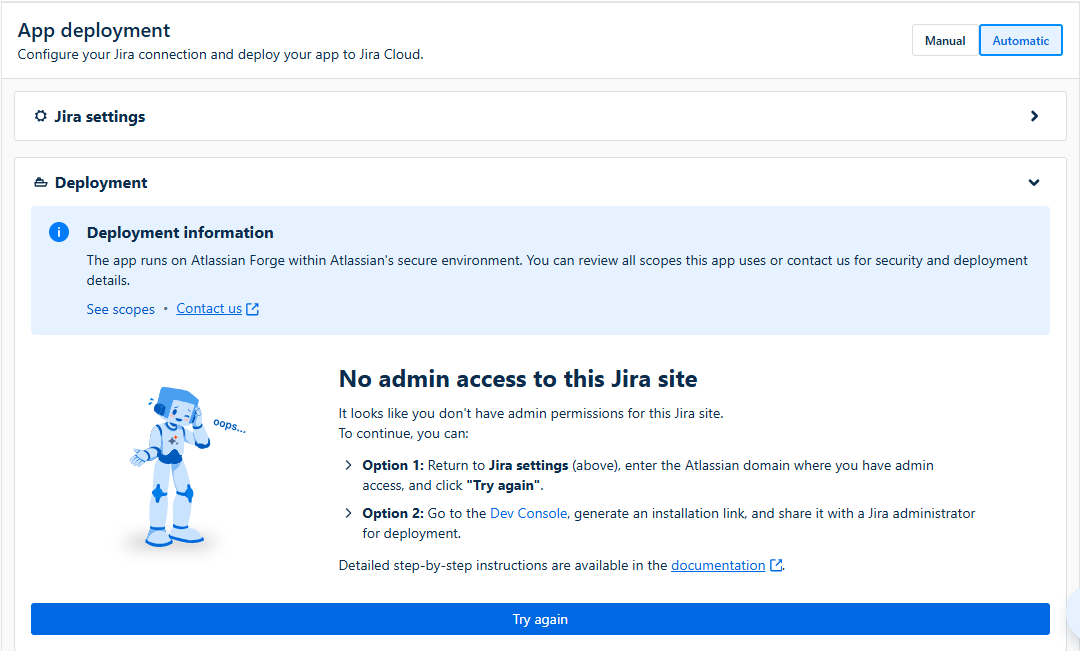
Task: Expand the Option 1 disclosure arrow
Action: (x=348, y=466)
